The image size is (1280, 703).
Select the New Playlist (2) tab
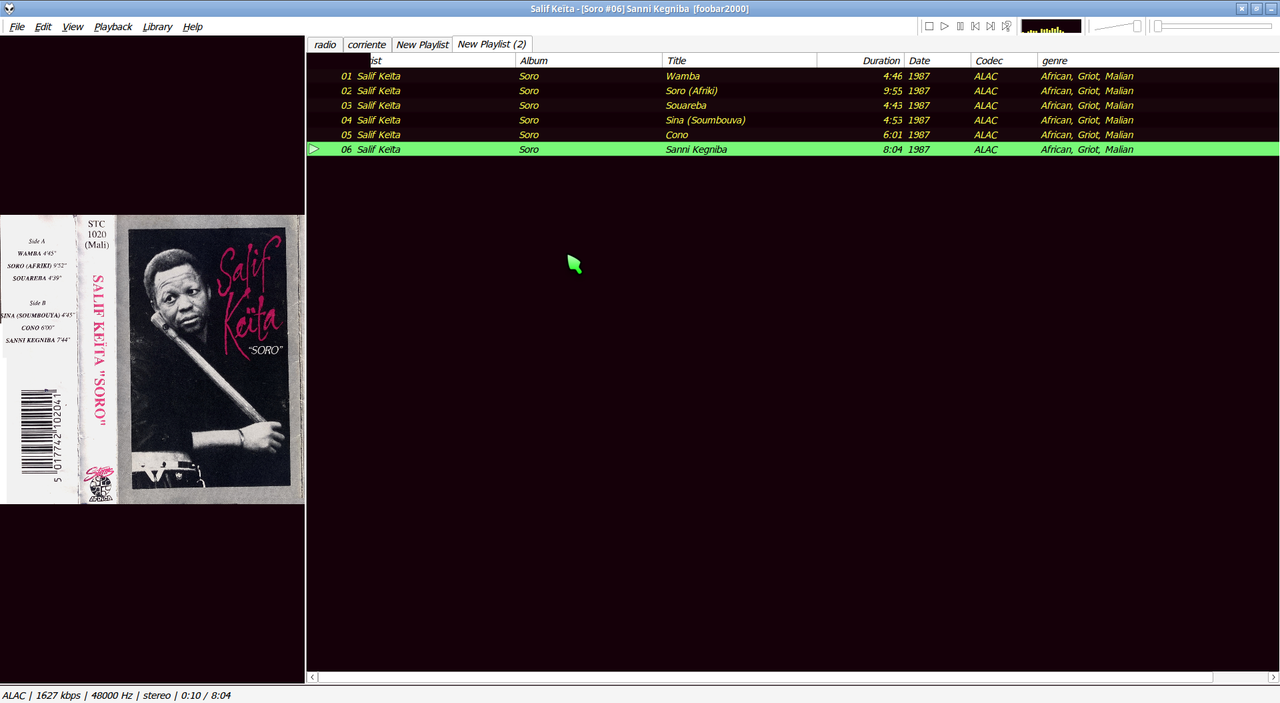click(492, 44)
